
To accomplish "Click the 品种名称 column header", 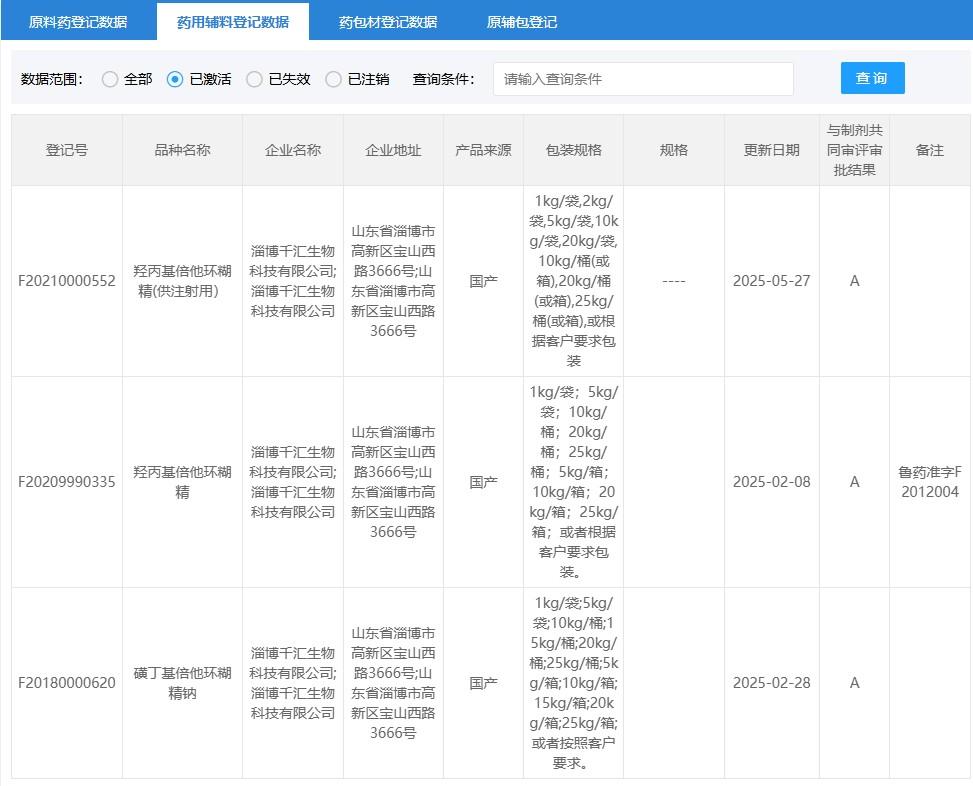I will point(182,150).
